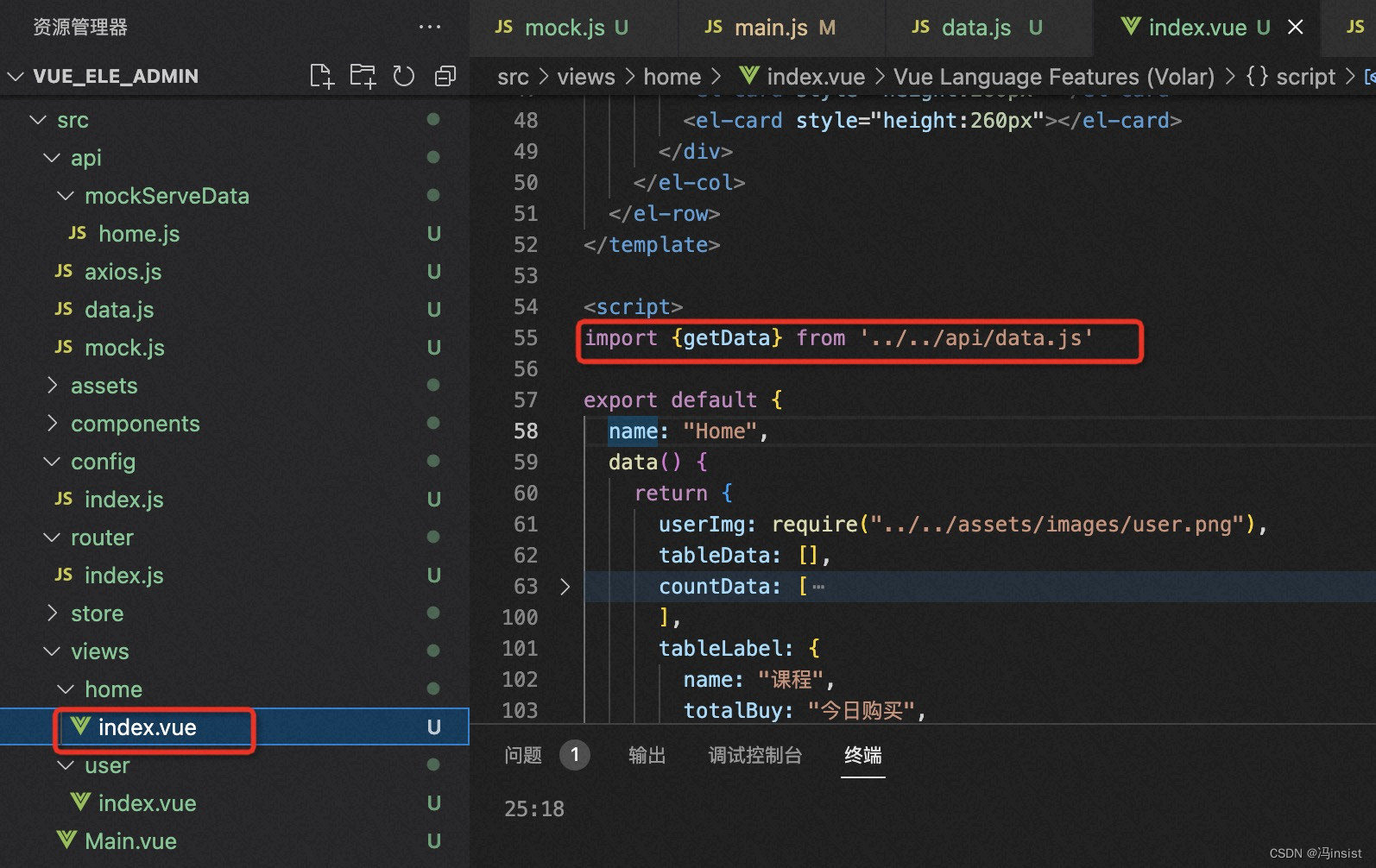Open the 问题 (Problems) panel tab

point(523,755)
